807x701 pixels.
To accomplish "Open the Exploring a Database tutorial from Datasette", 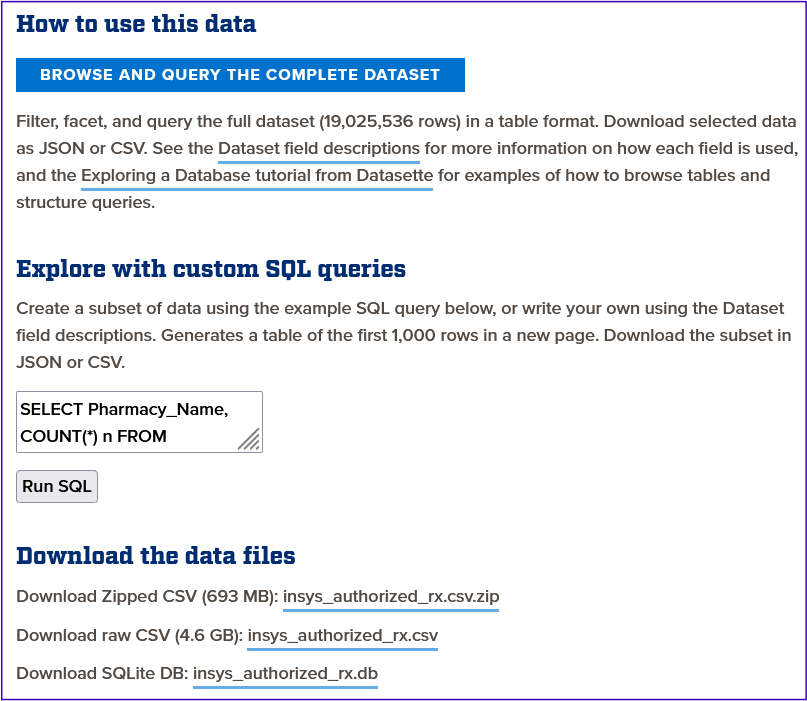I will (256, 175).
